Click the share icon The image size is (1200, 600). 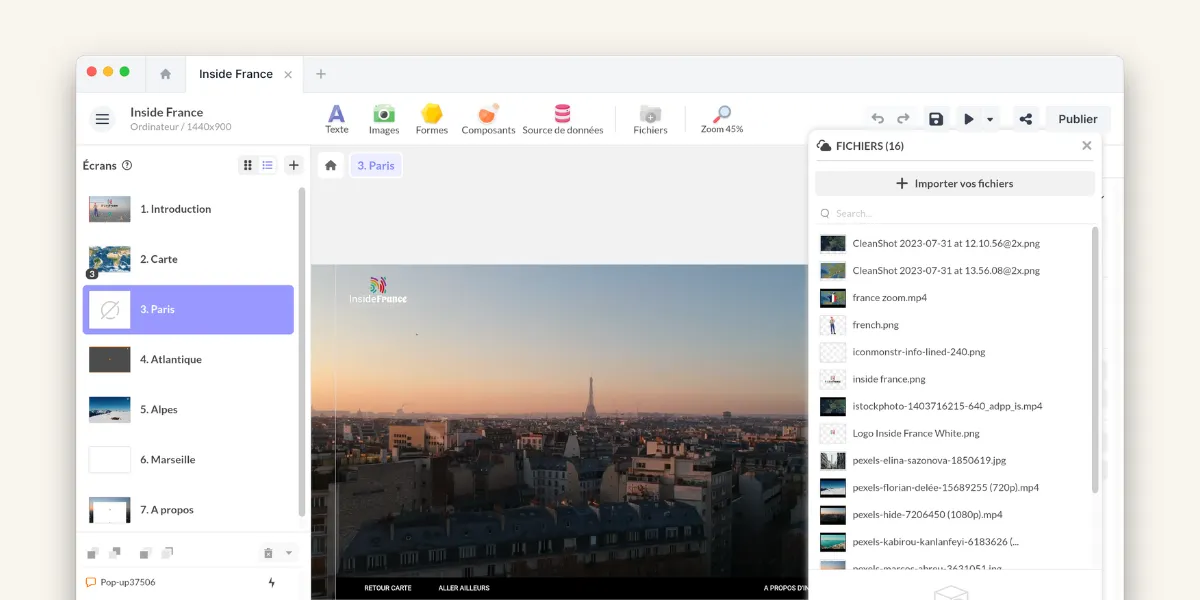point(1025,119)
